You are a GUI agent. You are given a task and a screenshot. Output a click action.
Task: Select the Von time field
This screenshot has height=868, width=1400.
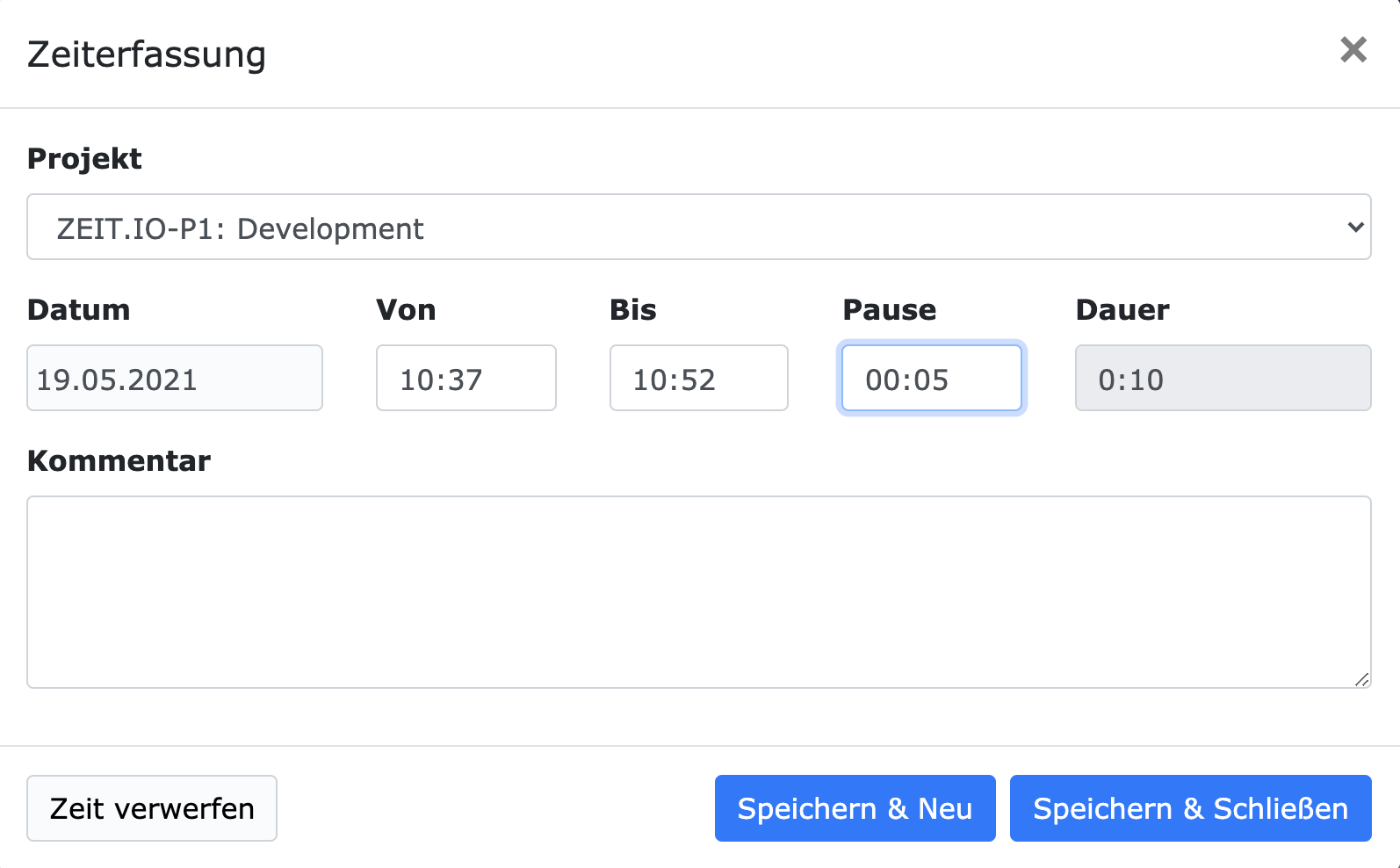pos(465,378)
